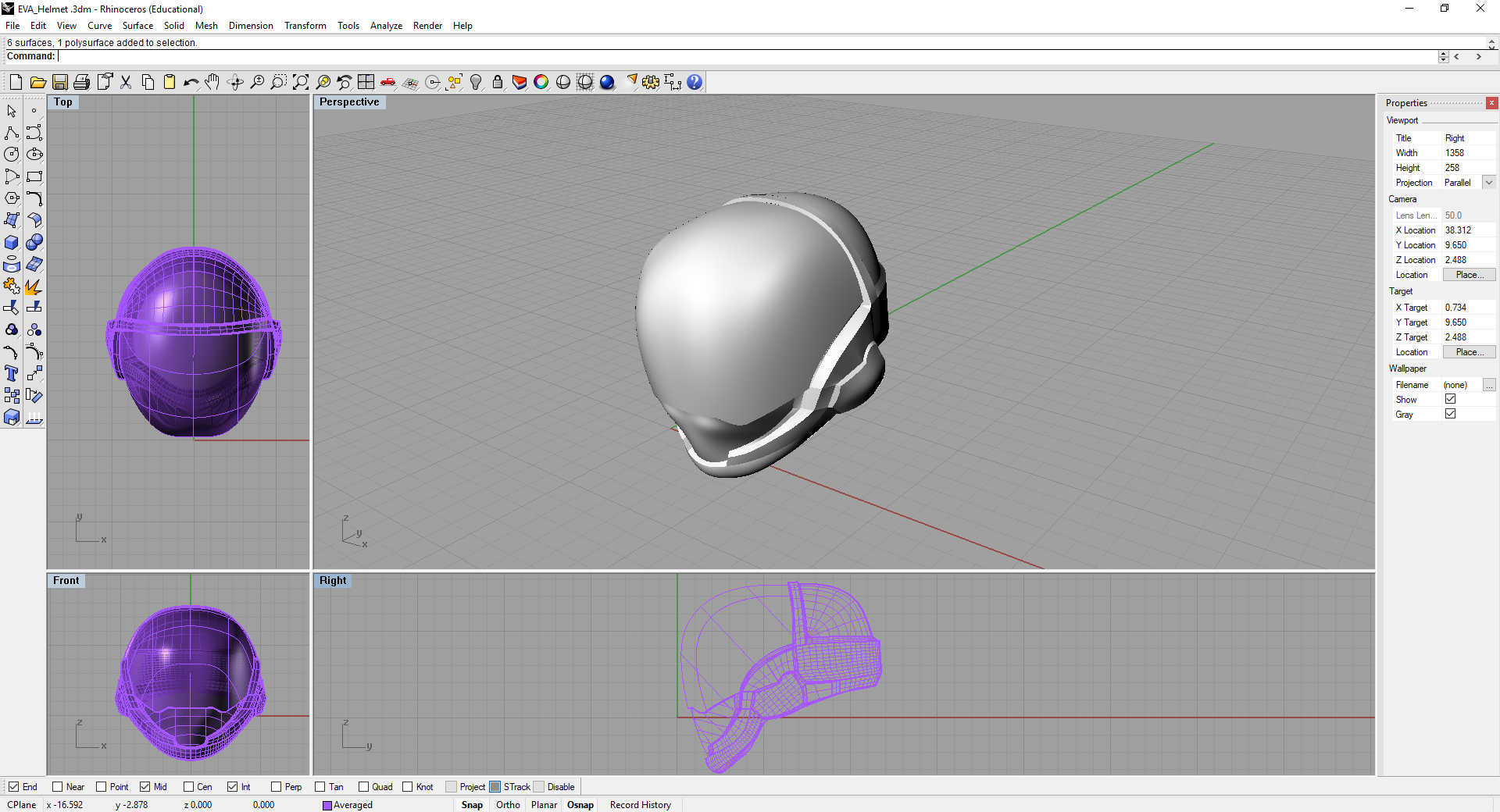The width and height of the screenshot is (1500, 812).
Task: Open Layers via the color wheel icon
Action: point(541,82)
